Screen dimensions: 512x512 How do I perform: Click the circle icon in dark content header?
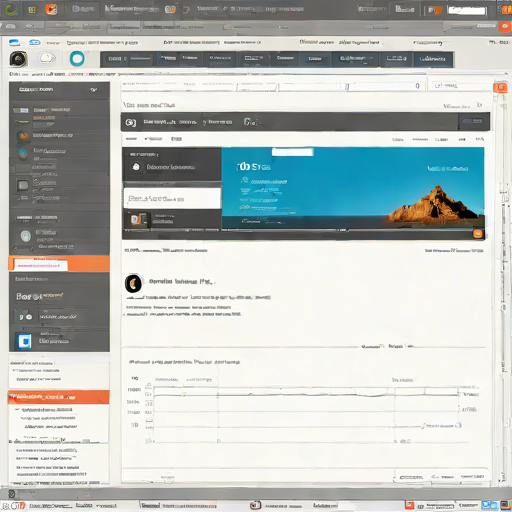[130, 123]
